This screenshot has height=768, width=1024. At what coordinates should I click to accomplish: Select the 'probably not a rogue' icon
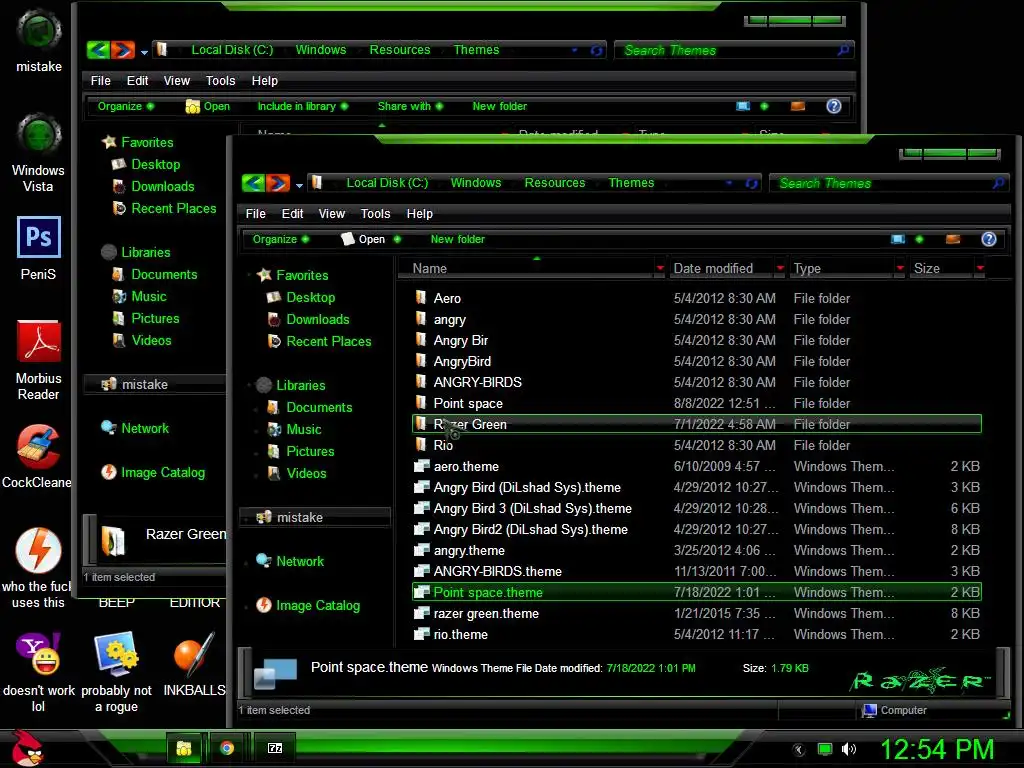tap(116, 672)
